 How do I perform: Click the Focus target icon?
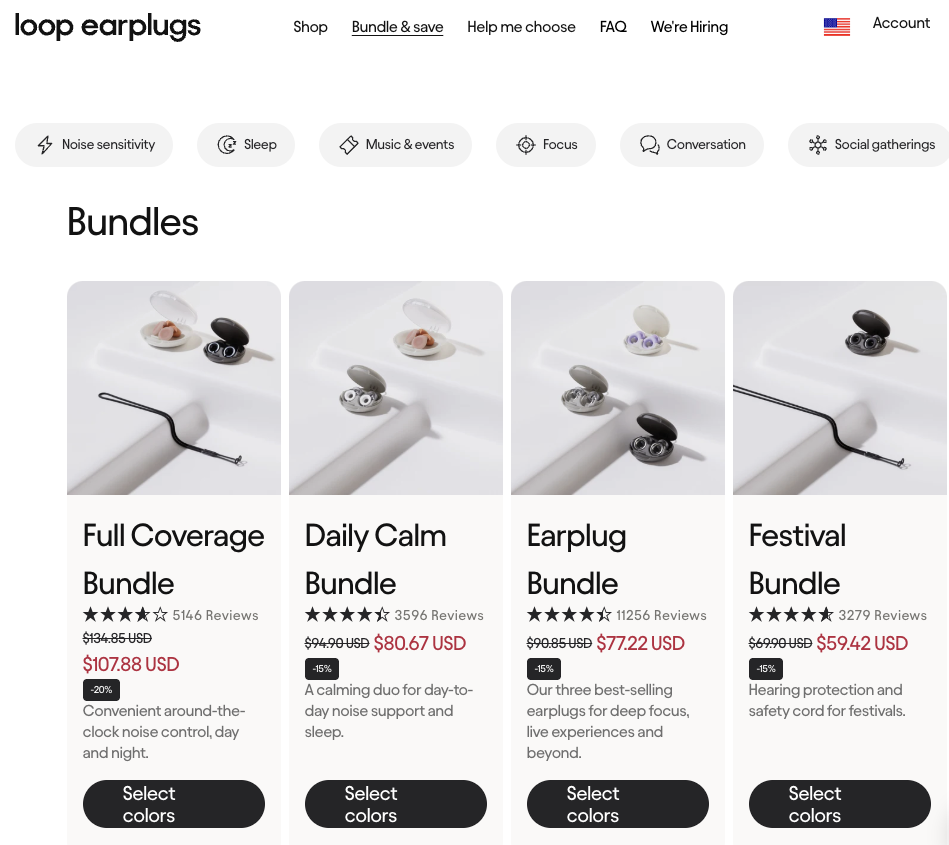[526, 144]
